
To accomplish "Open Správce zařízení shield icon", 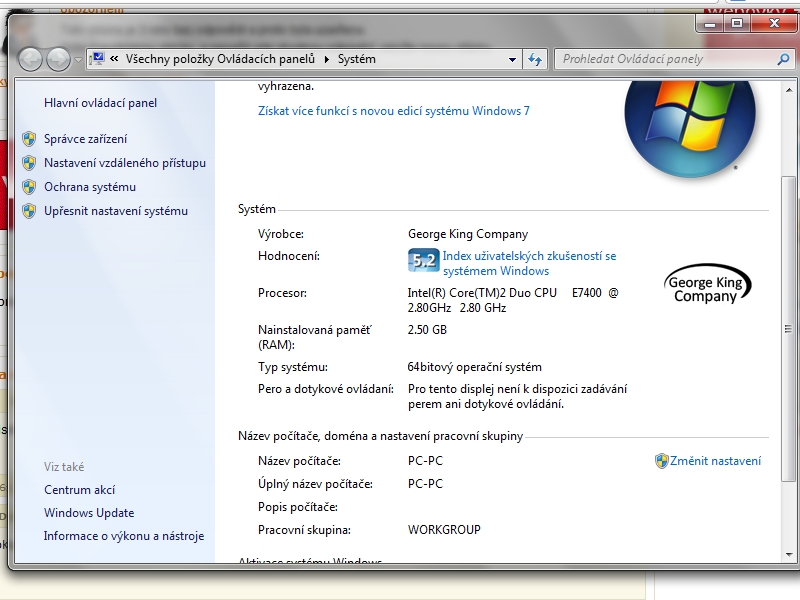I will coord(29,139).
